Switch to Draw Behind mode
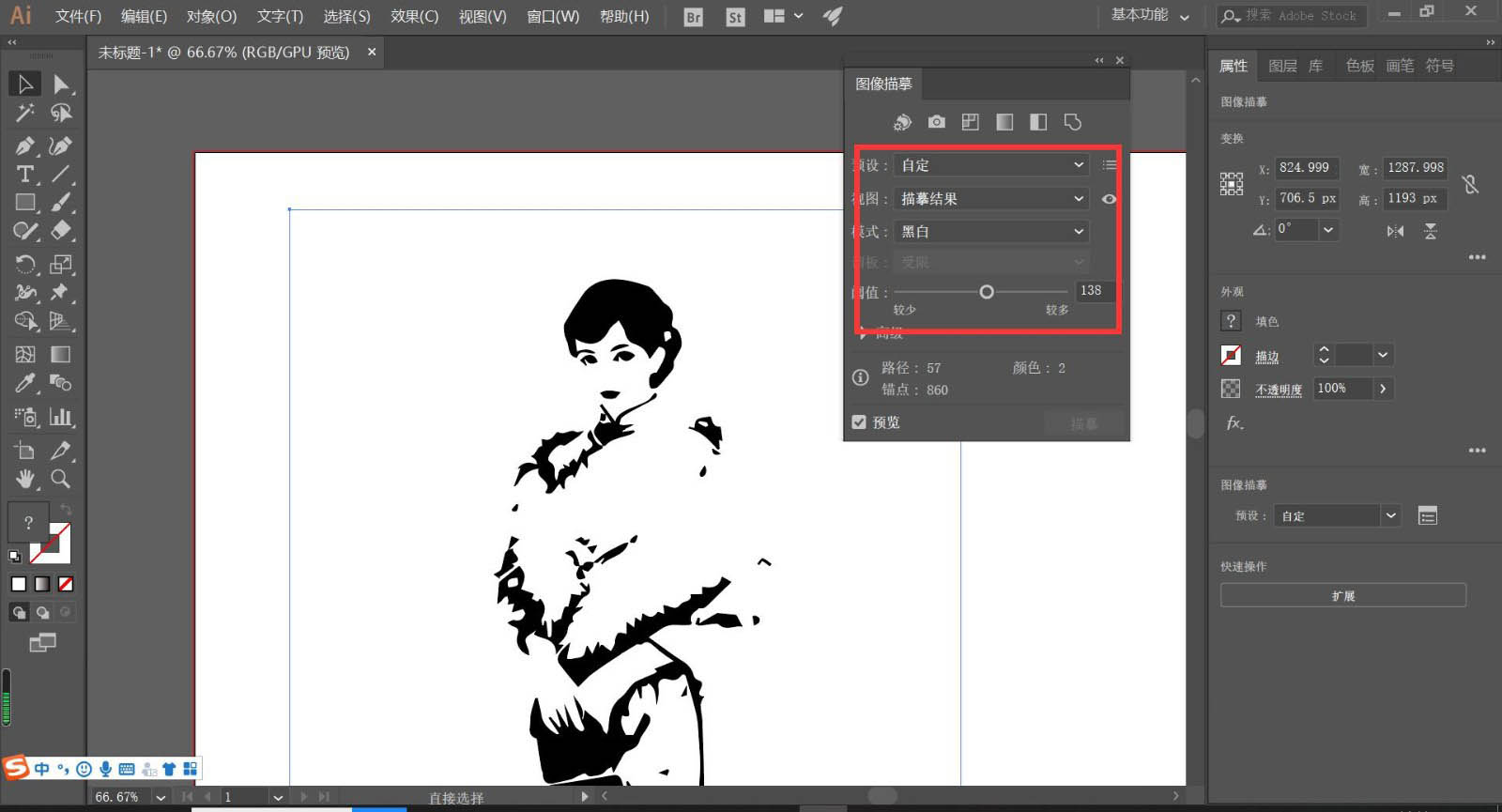This screenshot has width=1502, height=812. (x=42, y=612)
